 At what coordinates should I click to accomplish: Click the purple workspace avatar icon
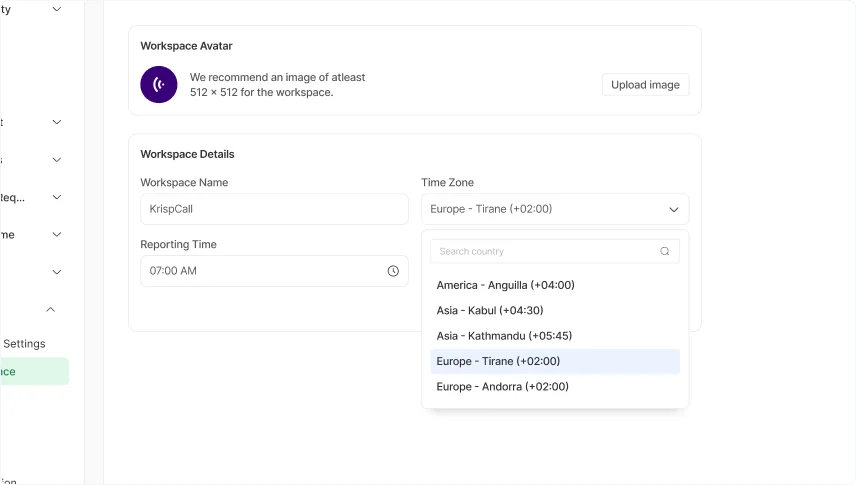[x=159, y=85]
